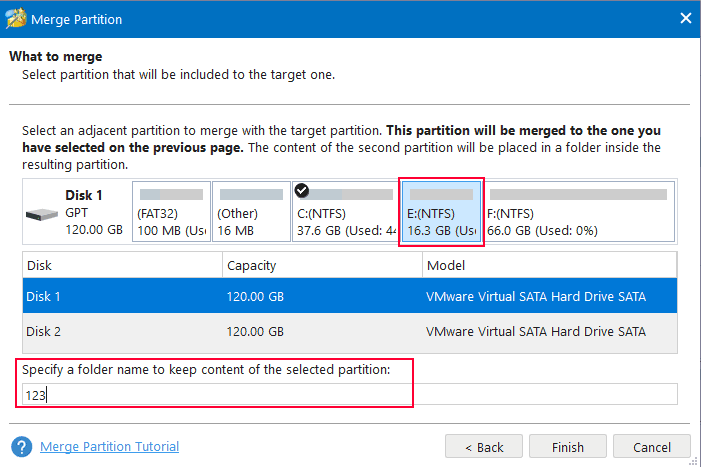The height and width of the screenshot is (467, 701).
Task: Click the checkmark icon on C: partition
Action: (302, 190)
